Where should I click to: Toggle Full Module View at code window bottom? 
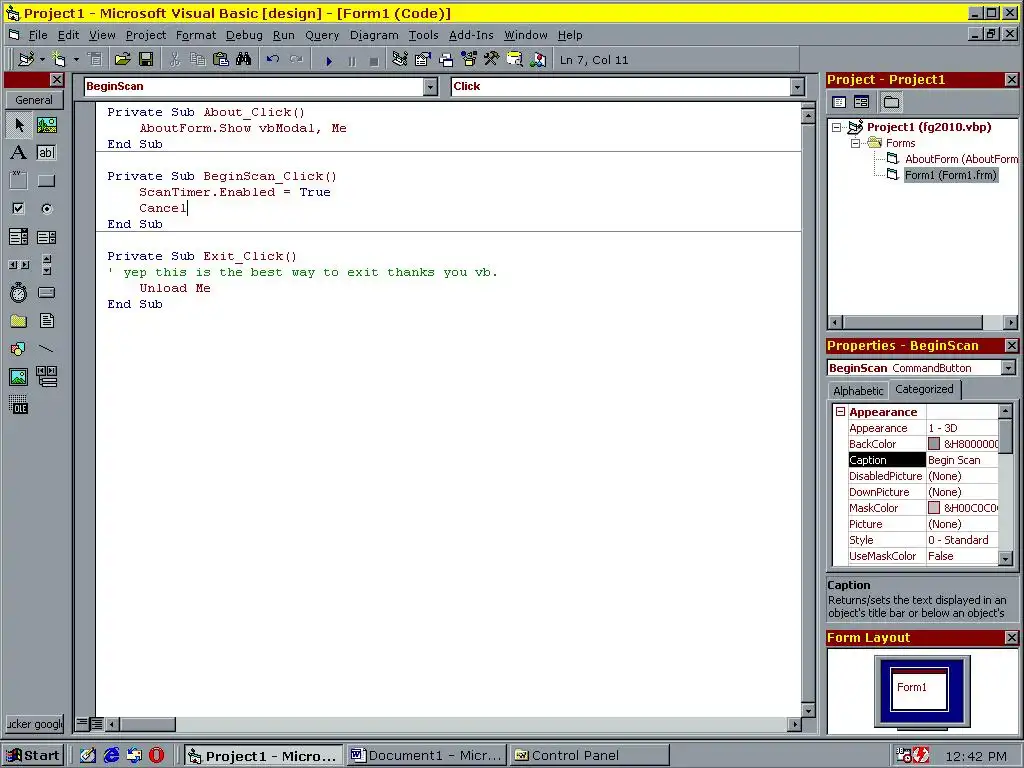96,724
